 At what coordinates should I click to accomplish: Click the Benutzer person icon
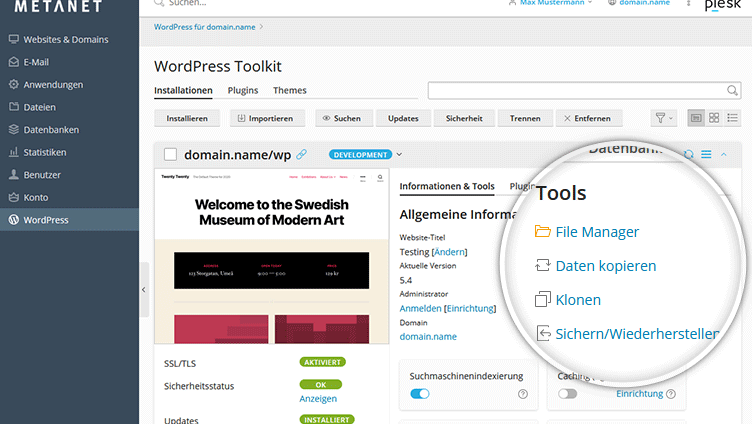[14, 174]
